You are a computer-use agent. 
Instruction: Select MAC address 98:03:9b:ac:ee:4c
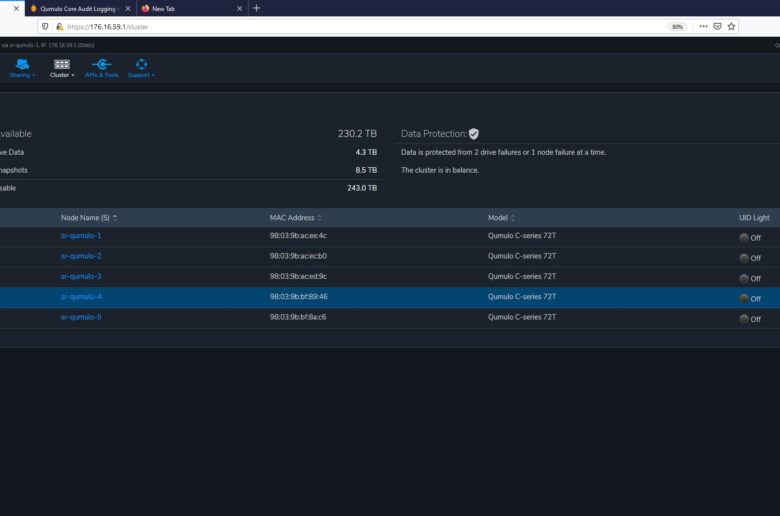click(x=298, y=235)
